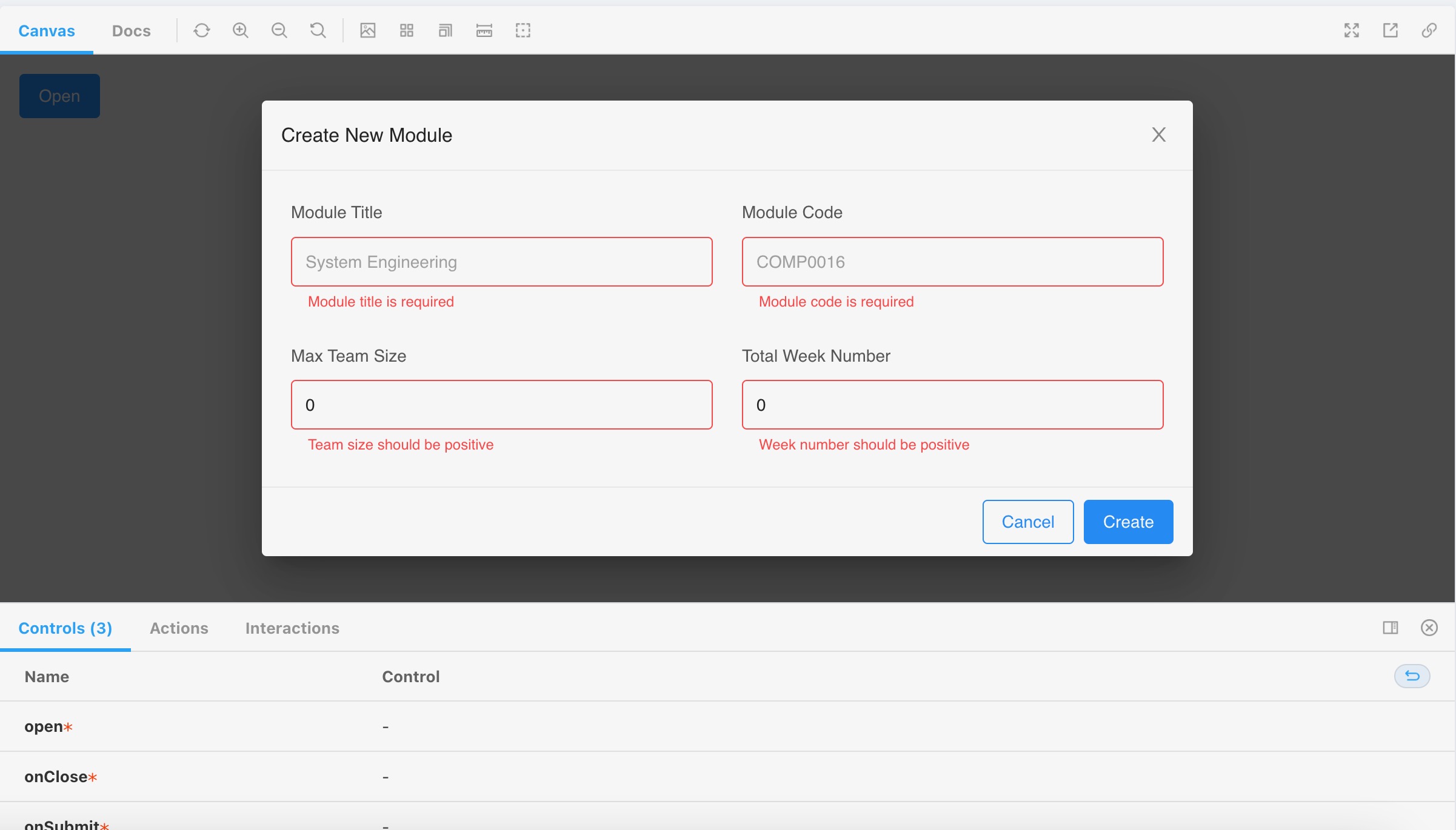The image size is (1456, 830).
Task: Click the Cancel button
Action: pyautogui.click(x=1028, y=522)
